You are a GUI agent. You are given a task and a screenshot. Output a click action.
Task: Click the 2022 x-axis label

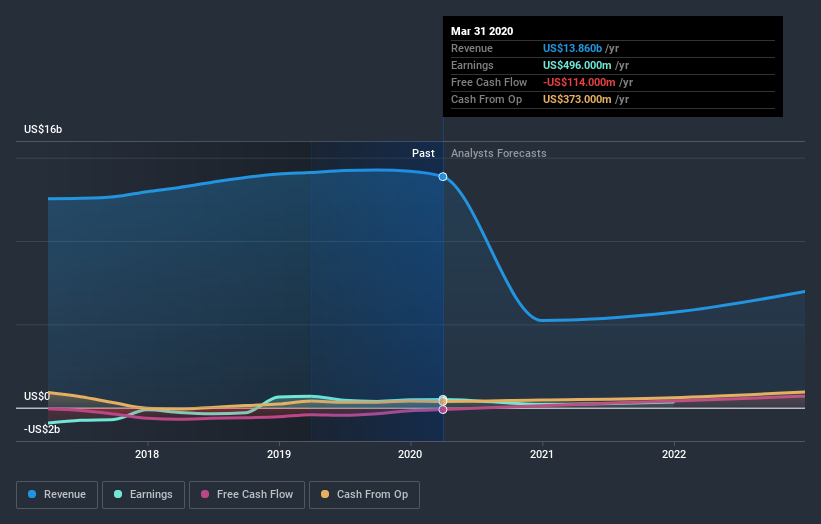(674, 454)
